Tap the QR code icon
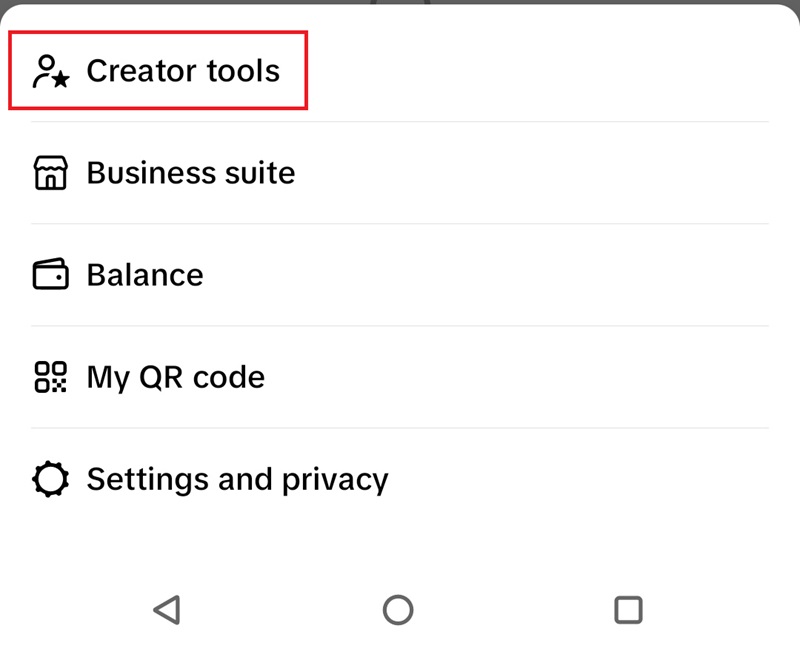 (51, 377)
